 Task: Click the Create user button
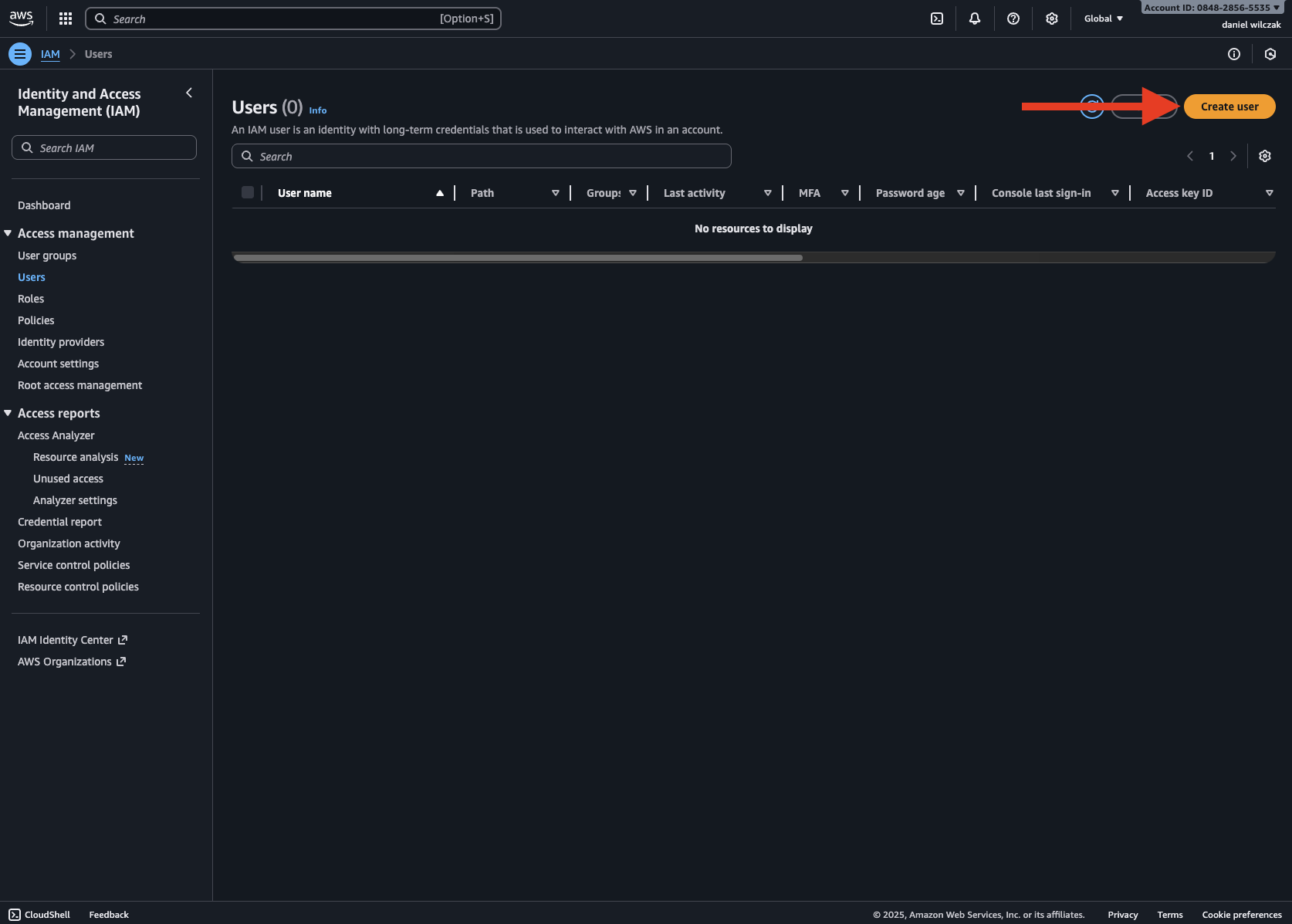[1229, 107]
